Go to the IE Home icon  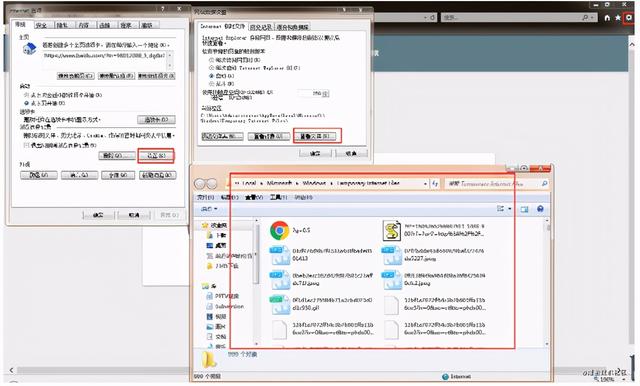[607, 18]
